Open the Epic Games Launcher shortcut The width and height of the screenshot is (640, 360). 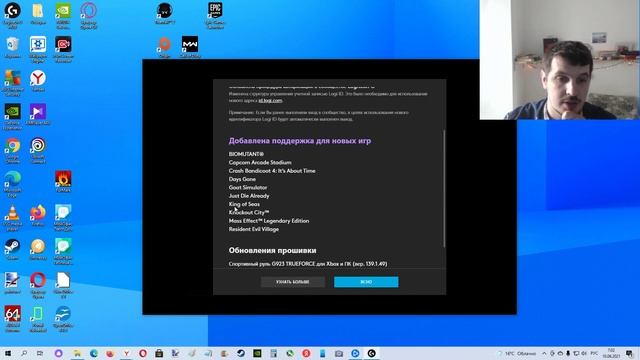coord(215,15)
